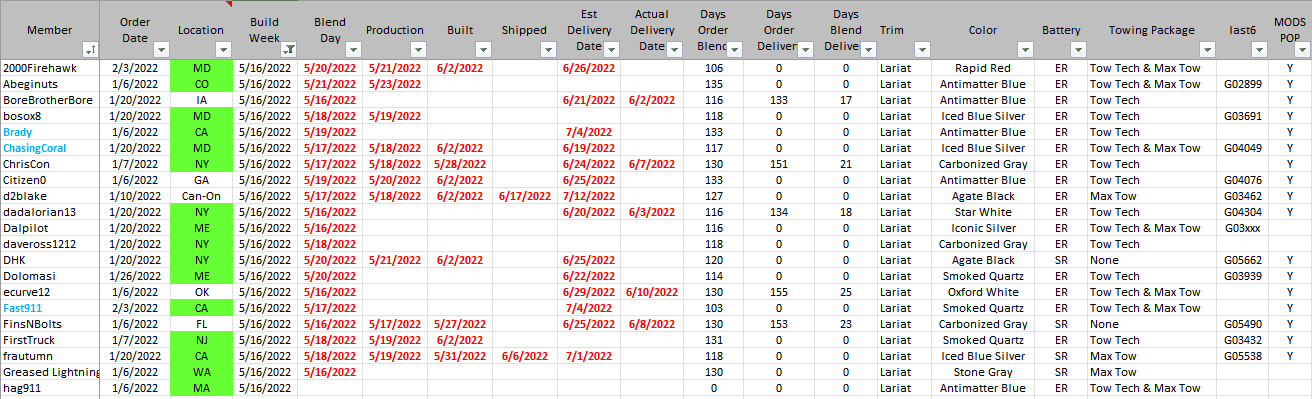
Task: Expand the Est Delivery Date filter
Action: pyautogui.click(x=611, y=49)
